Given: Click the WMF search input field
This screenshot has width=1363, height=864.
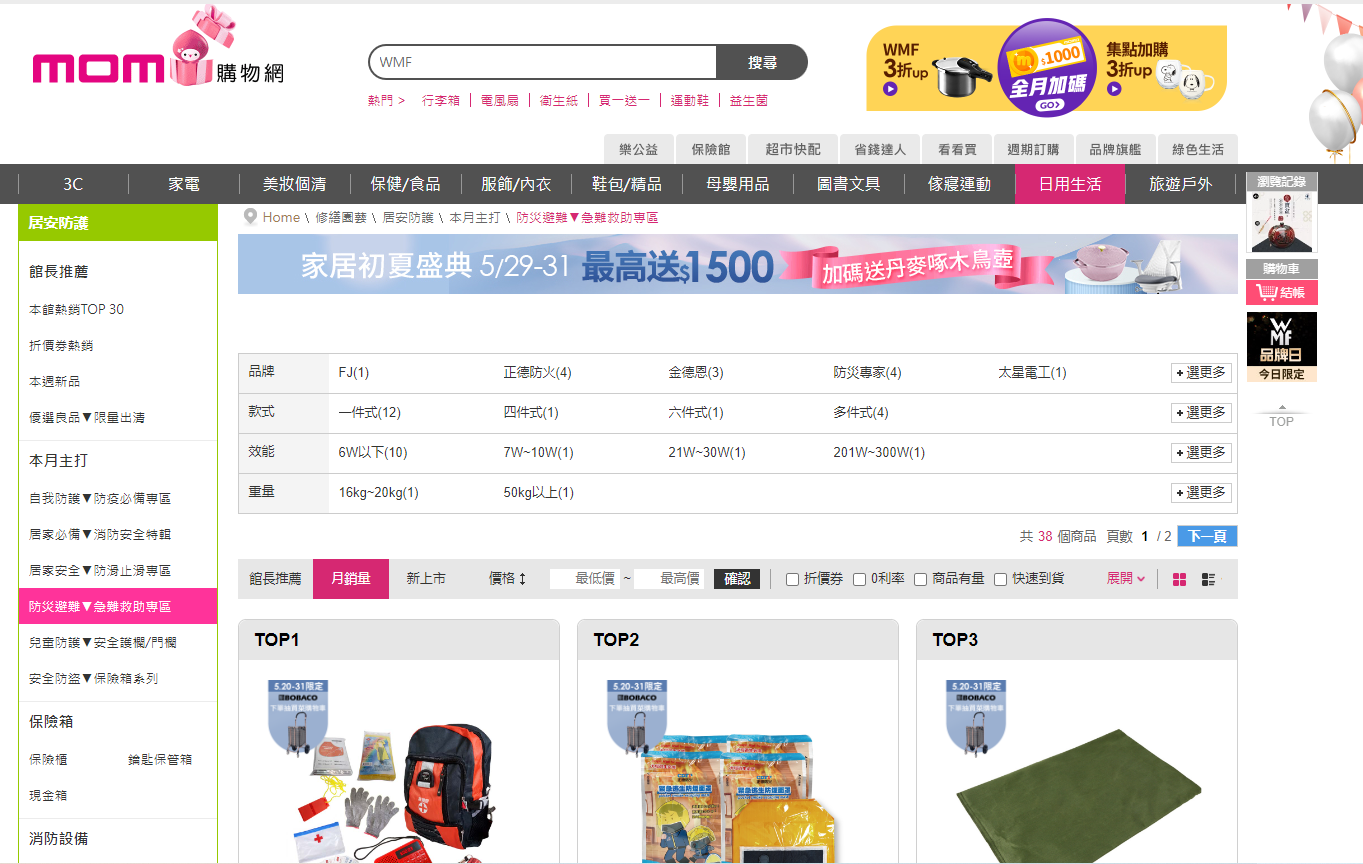Looking at the screenshot, I should pyautogui.click(x=543, y=62).
